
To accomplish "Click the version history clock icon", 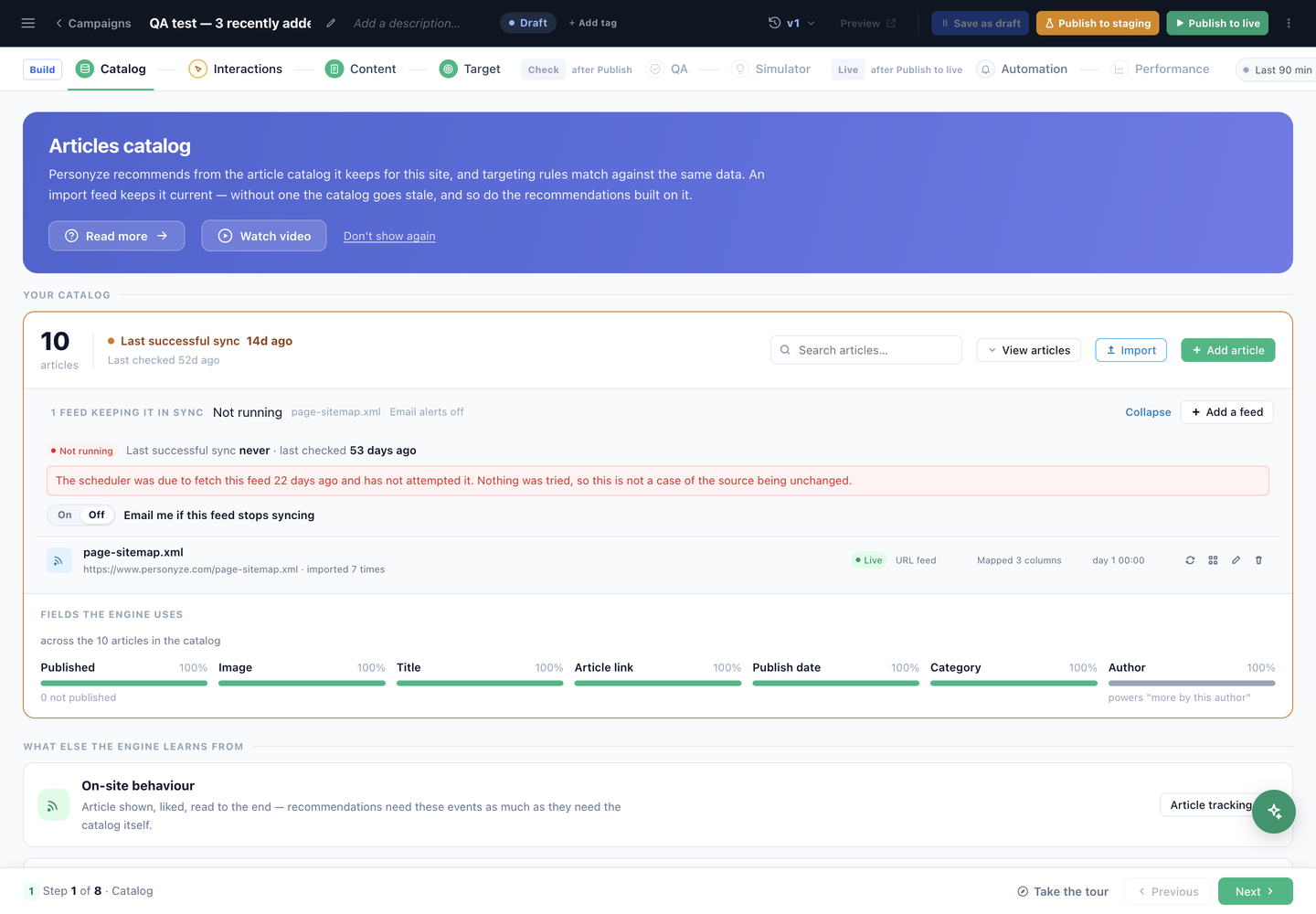I will 775,23.
